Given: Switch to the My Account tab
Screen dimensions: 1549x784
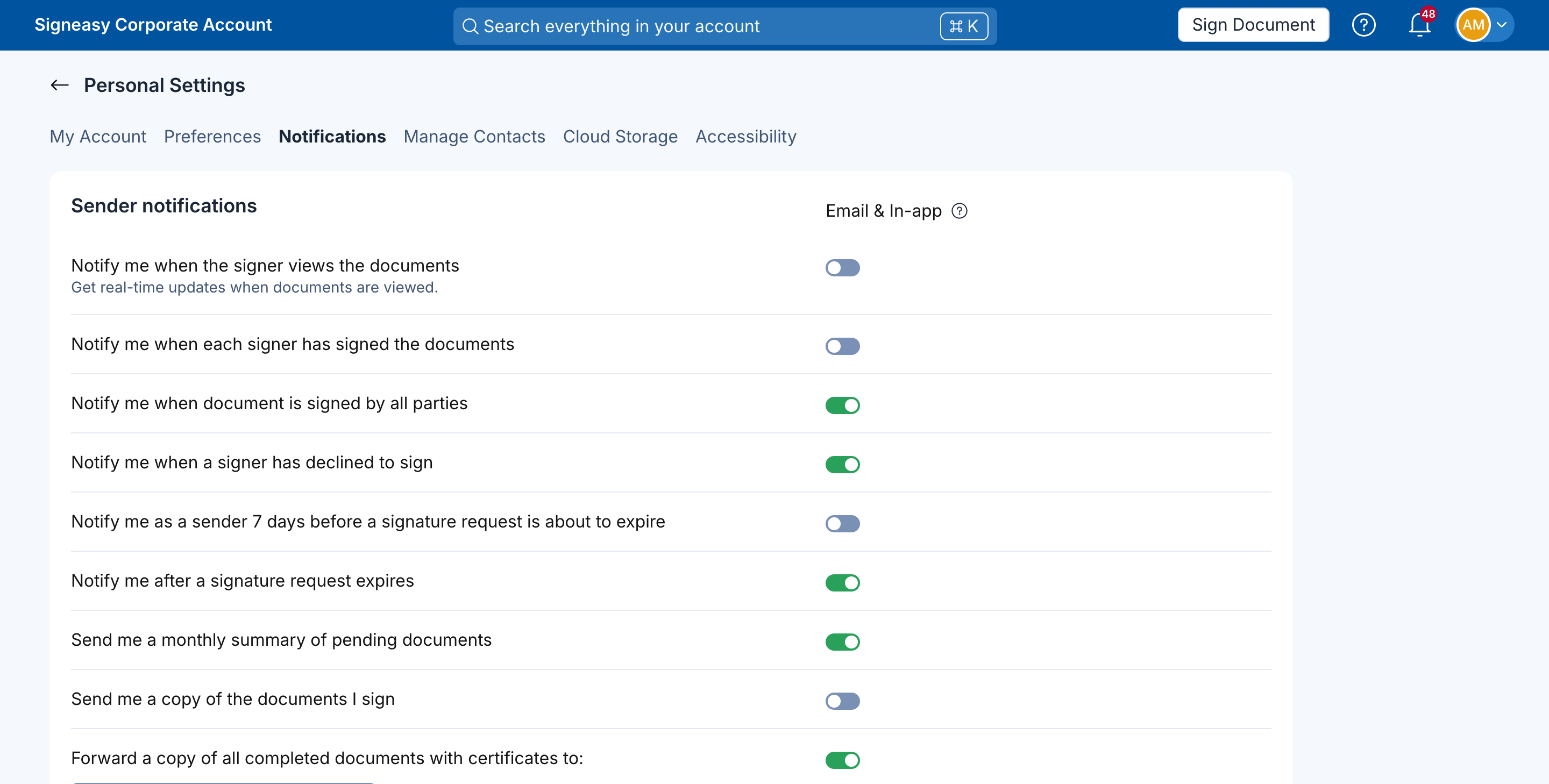Looking at the screenshot, I should [x=98, y=137].
